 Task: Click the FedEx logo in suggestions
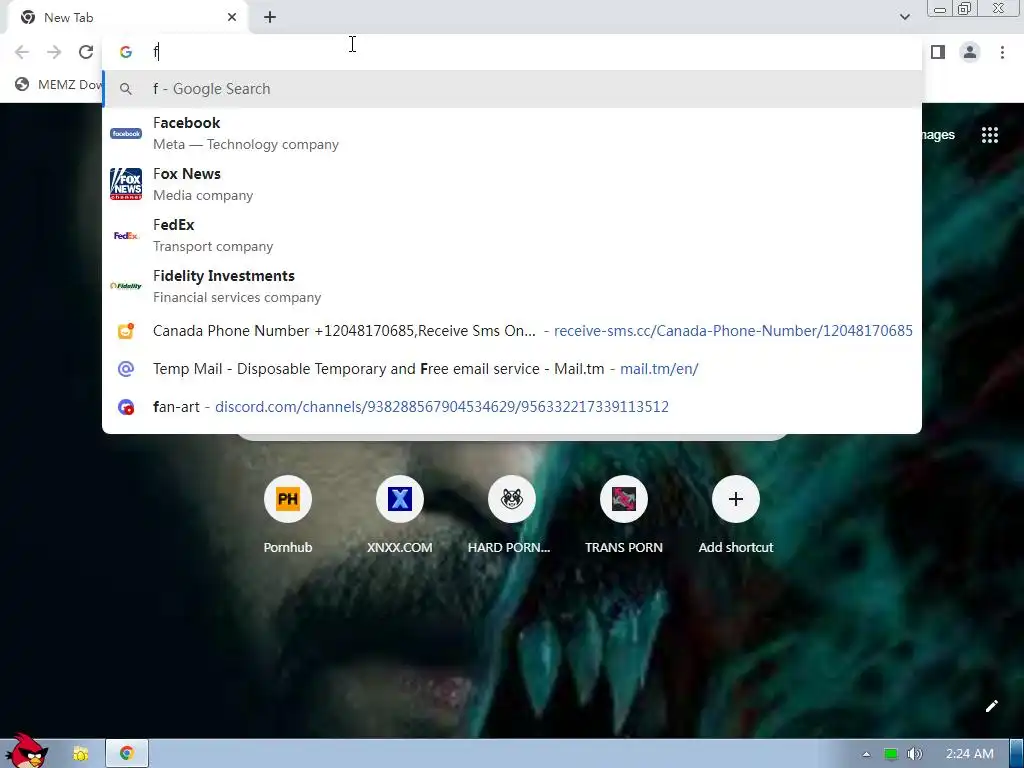pyautogui.click(x=126, y=235)
